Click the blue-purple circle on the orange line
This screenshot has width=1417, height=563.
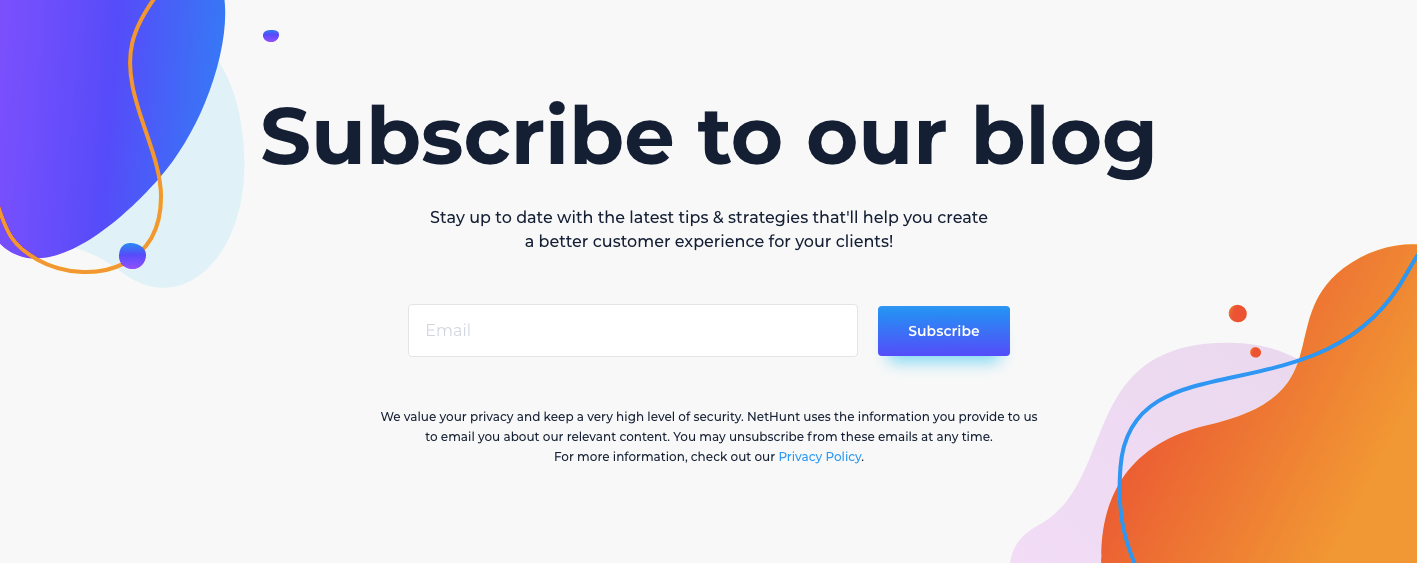coord(132,256)
